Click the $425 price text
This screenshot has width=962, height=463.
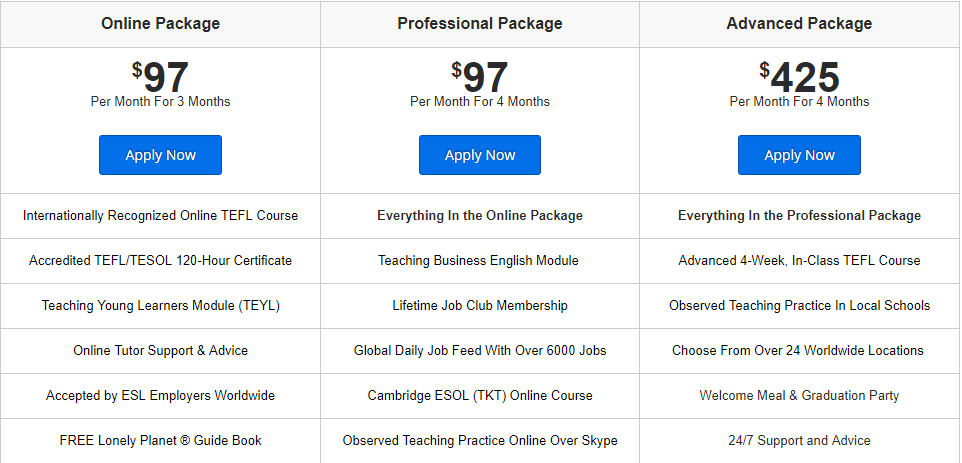coord(799,77)
